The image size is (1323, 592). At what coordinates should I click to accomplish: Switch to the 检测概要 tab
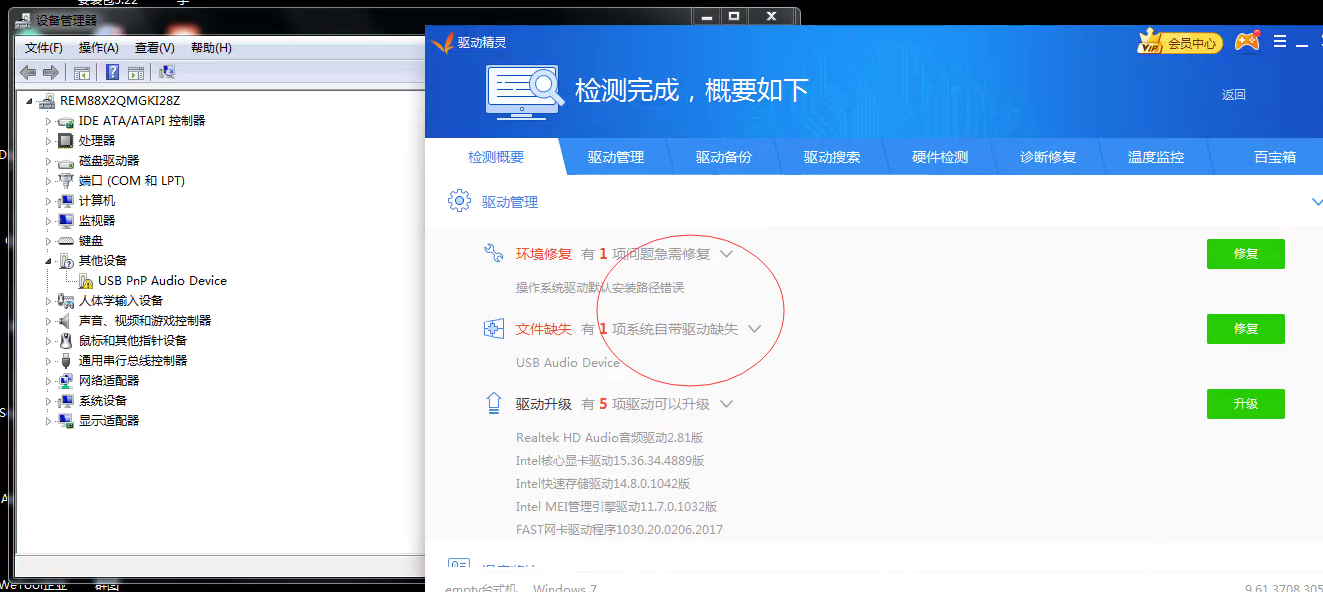coord(496,157)
